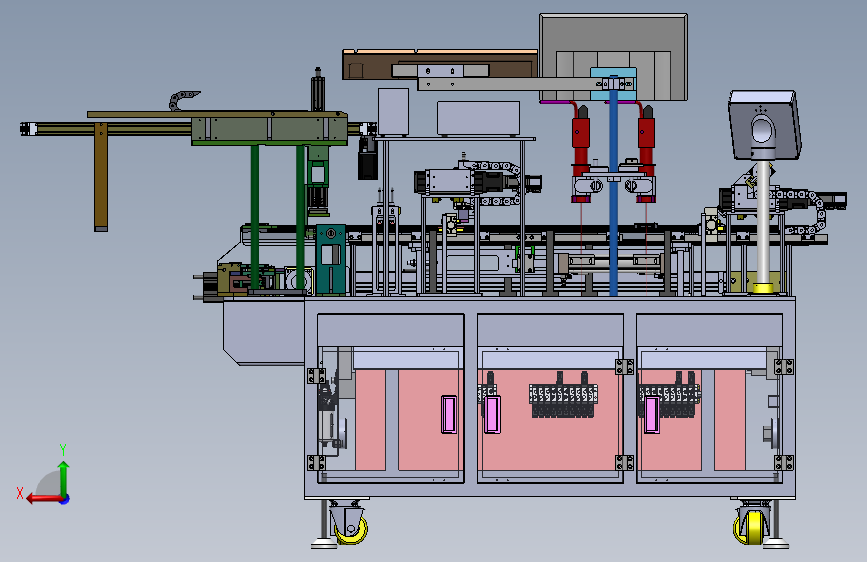The image size is (867, 562).
Task: Select the white end cap of the left rail
Action: pos(28,129)
